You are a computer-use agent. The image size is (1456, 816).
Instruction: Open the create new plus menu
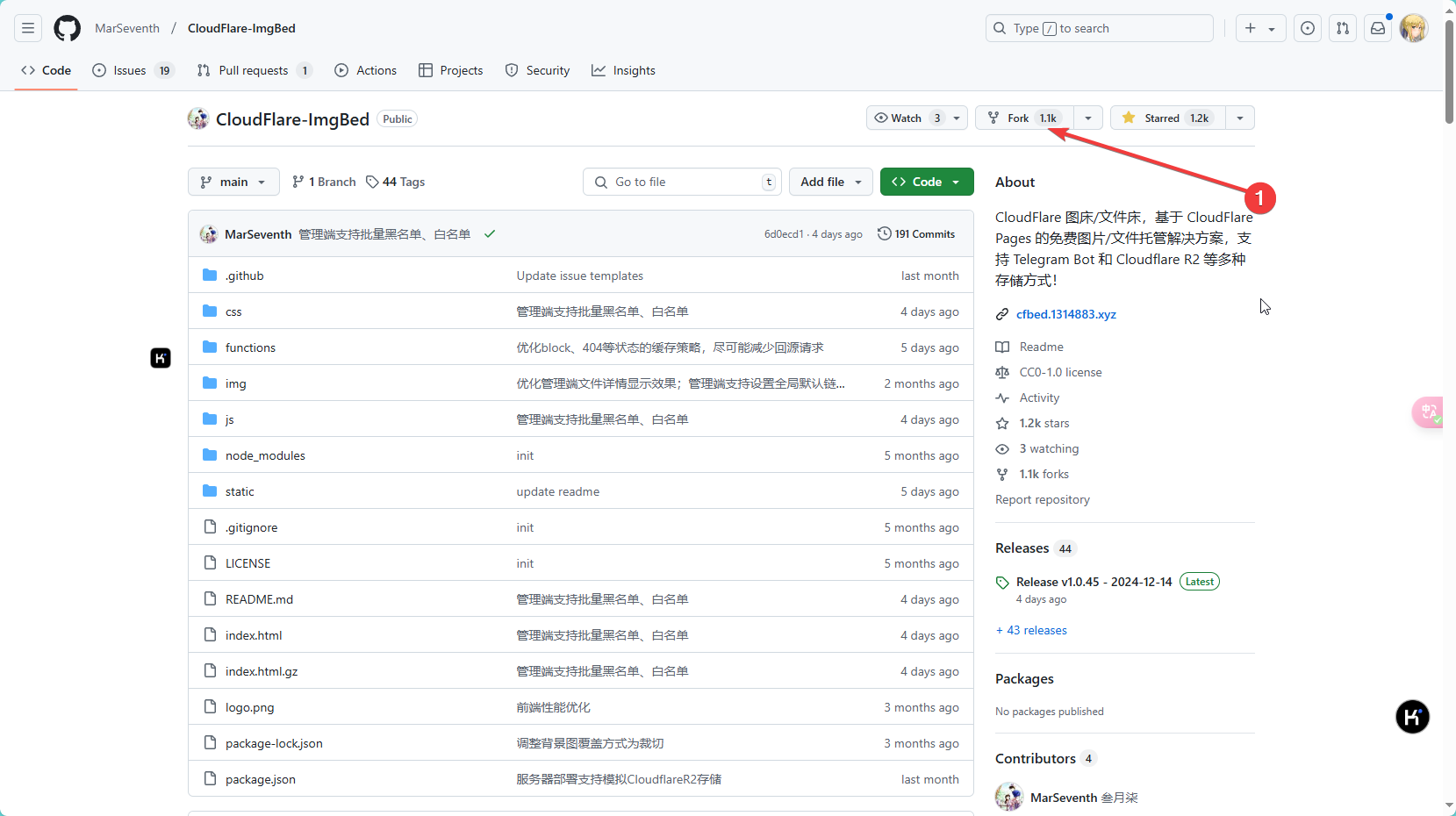[1260, 28]
